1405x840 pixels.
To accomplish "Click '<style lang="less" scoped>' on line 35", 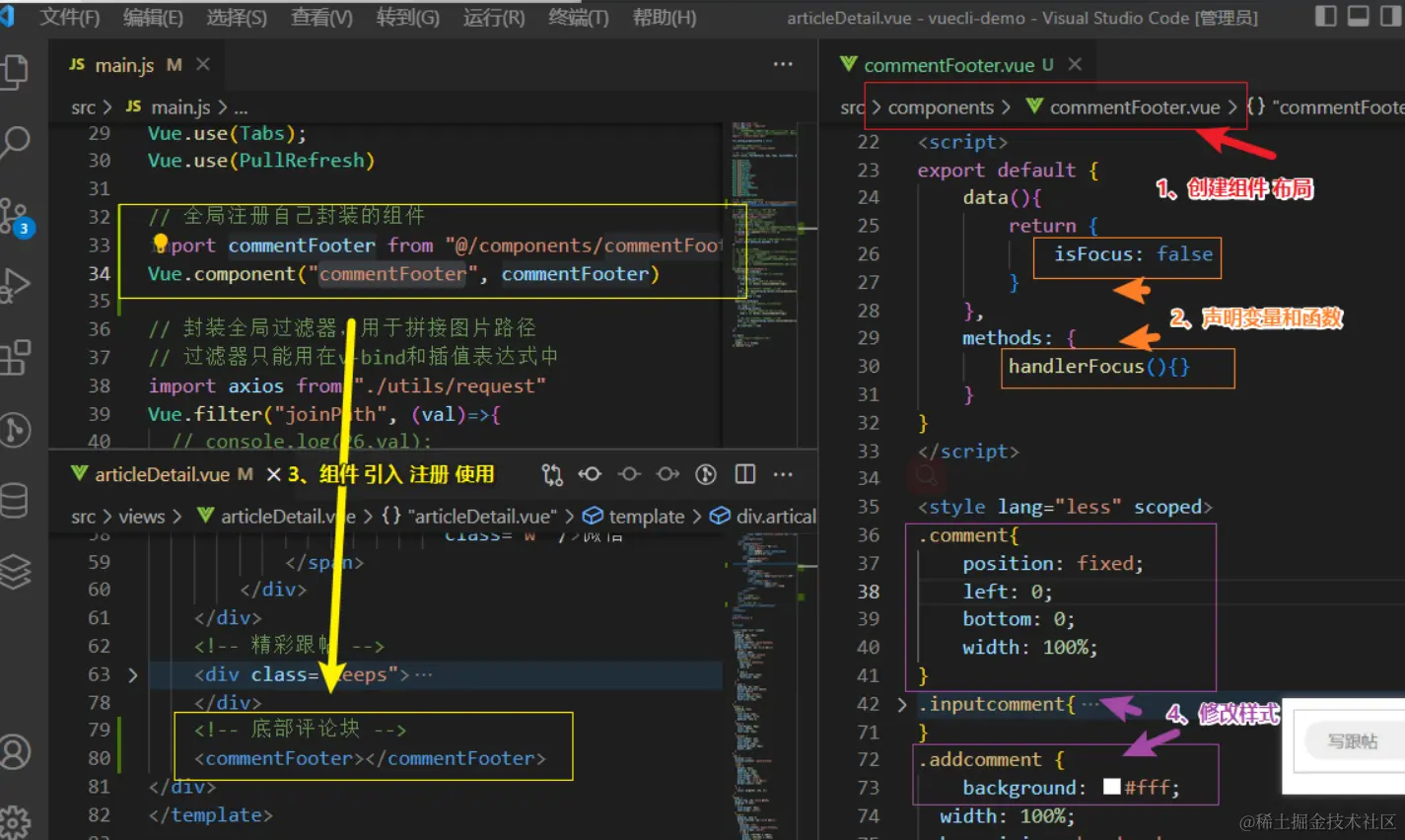I will pyautogui.click(x=1065, y=507).
